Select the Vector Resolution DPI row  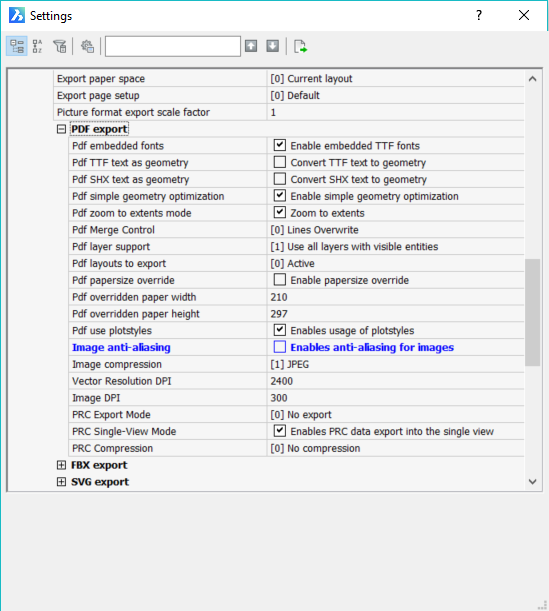[296, 381]
